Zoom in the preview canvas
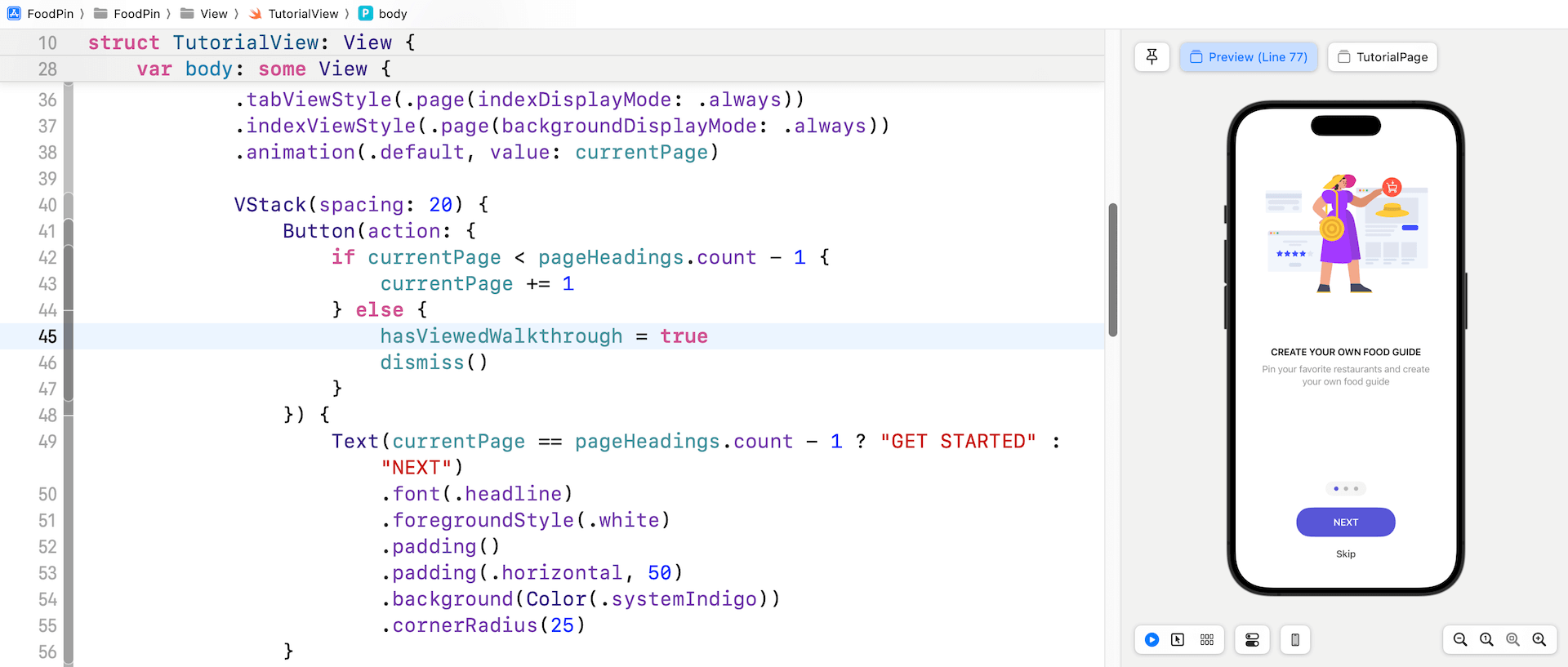The height and width of the screenshot is (667, 1568). (x=1539, y=640)
